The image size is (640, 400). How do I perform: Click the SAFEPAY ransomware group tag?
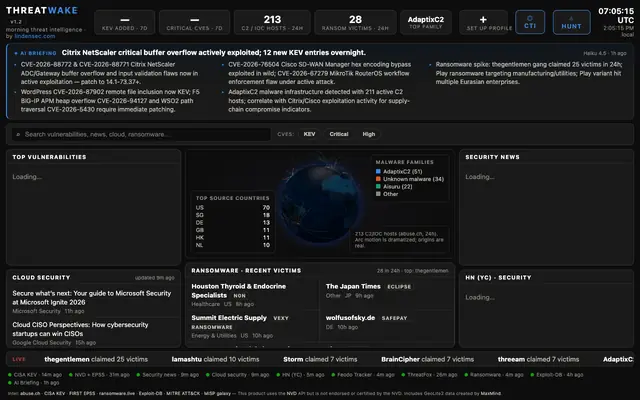(x=394, y=318)
